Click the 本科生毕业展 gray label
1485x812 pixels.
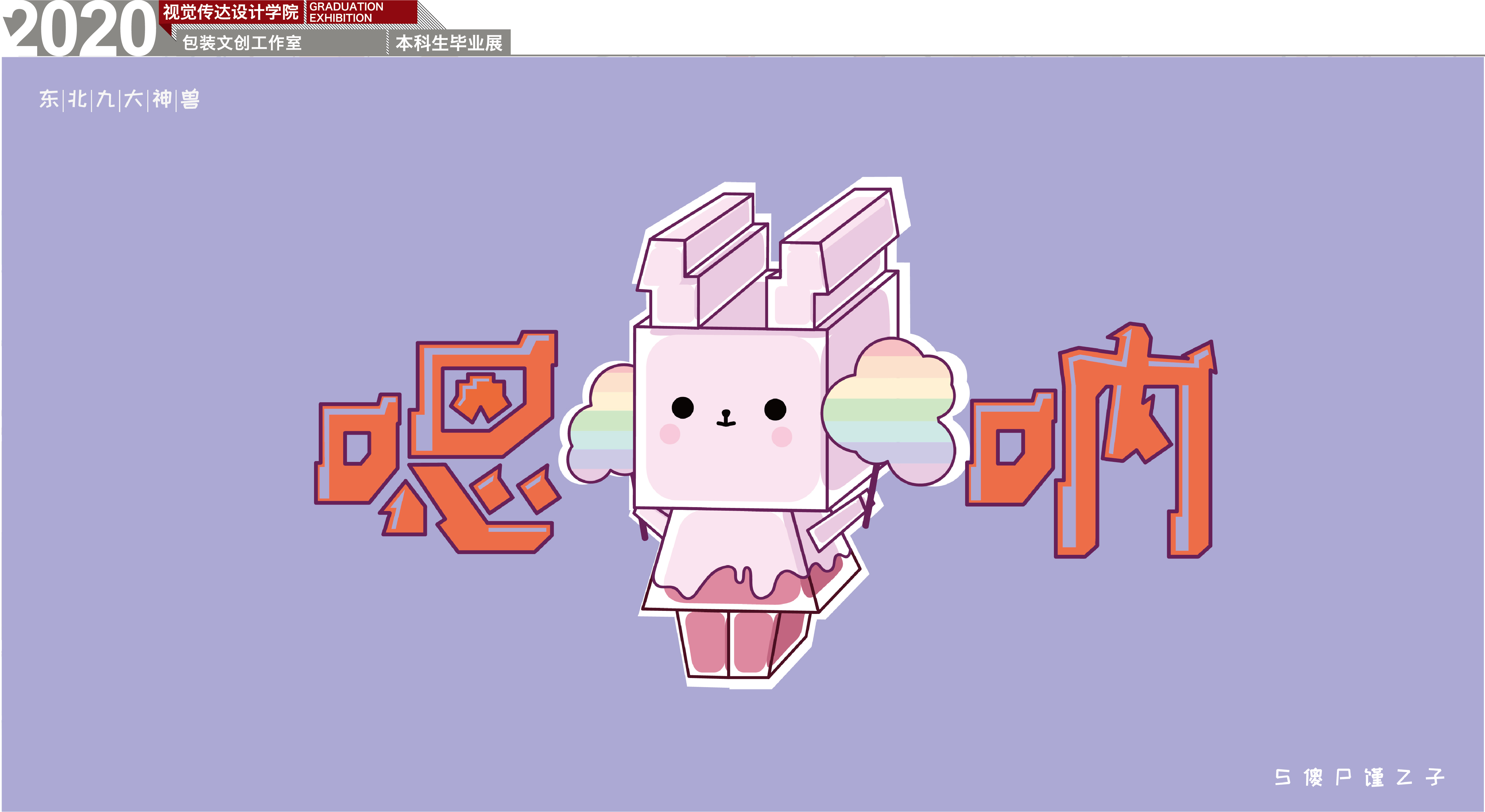pos(449,43)
